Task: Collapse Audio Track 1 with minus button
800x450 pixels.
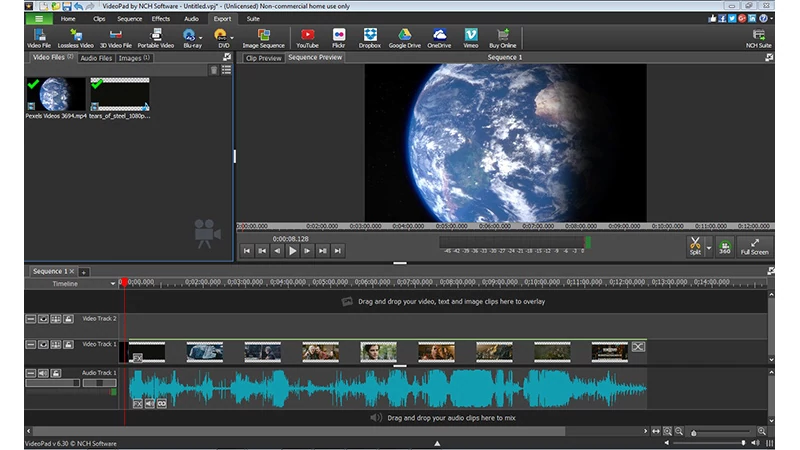Action: [31, 373]
